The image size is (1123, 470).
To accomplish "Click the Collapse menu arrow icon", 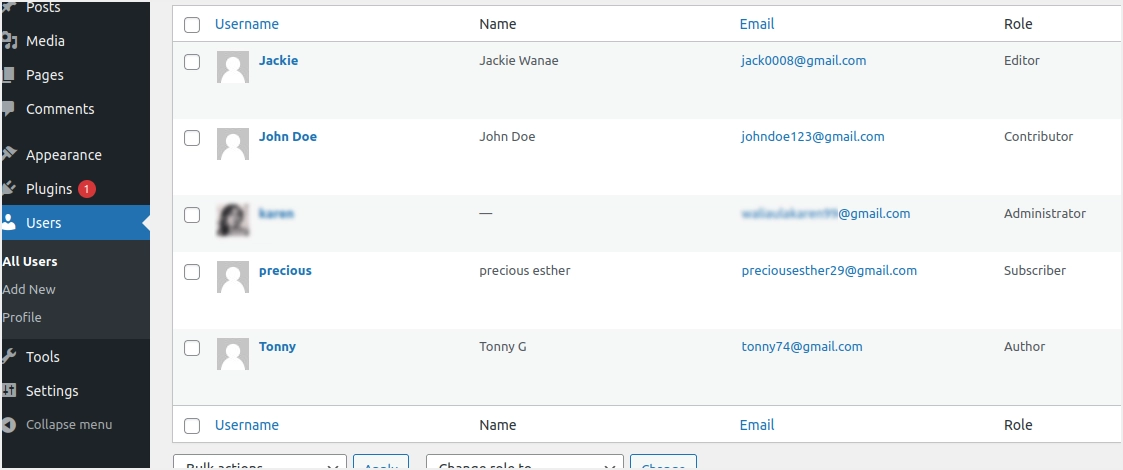I will point(9,424).
